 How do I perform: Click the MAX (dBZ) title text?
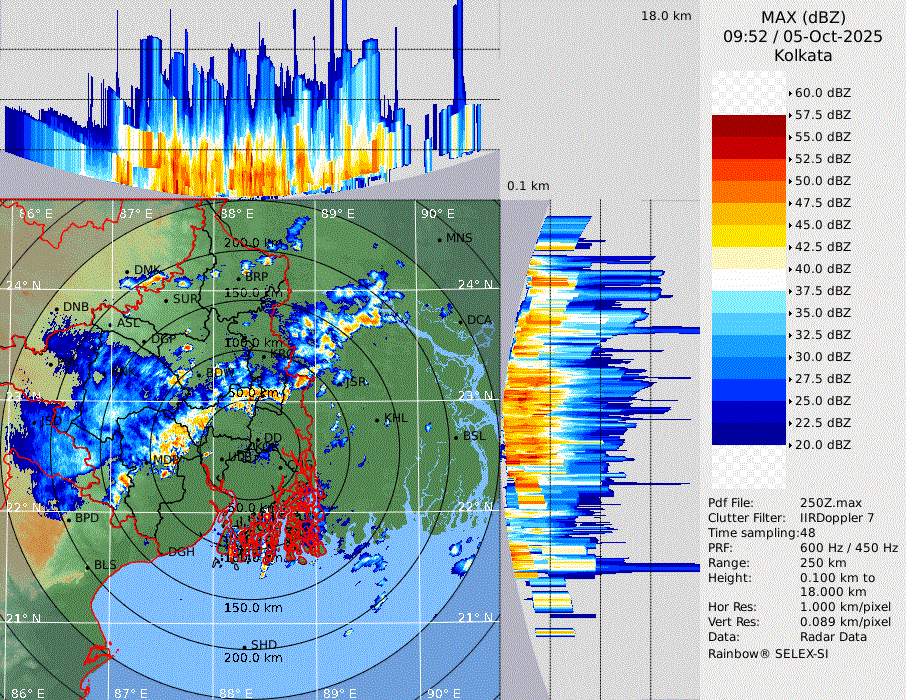point(802,17)
